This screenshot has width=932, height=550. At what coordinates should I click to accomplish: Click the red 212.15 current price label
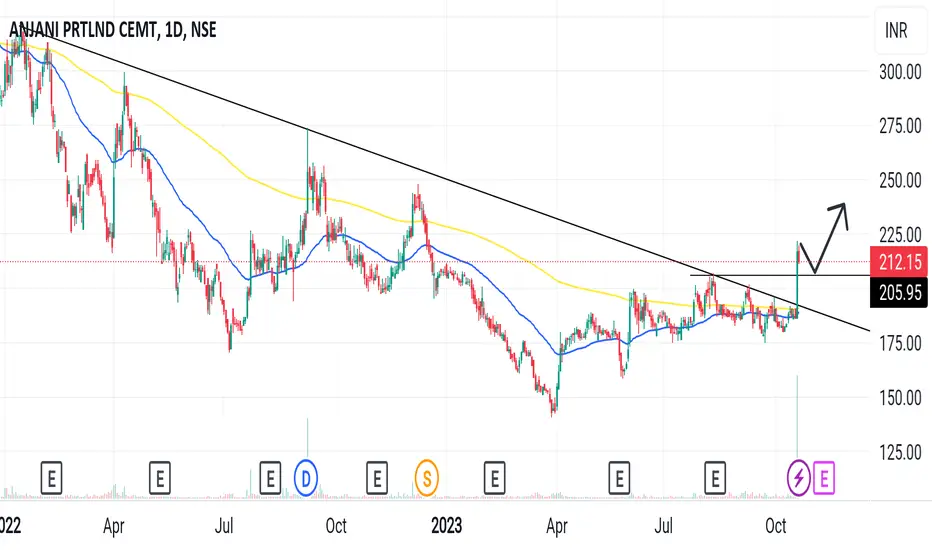pyautogui.click(x=899, y=262)
